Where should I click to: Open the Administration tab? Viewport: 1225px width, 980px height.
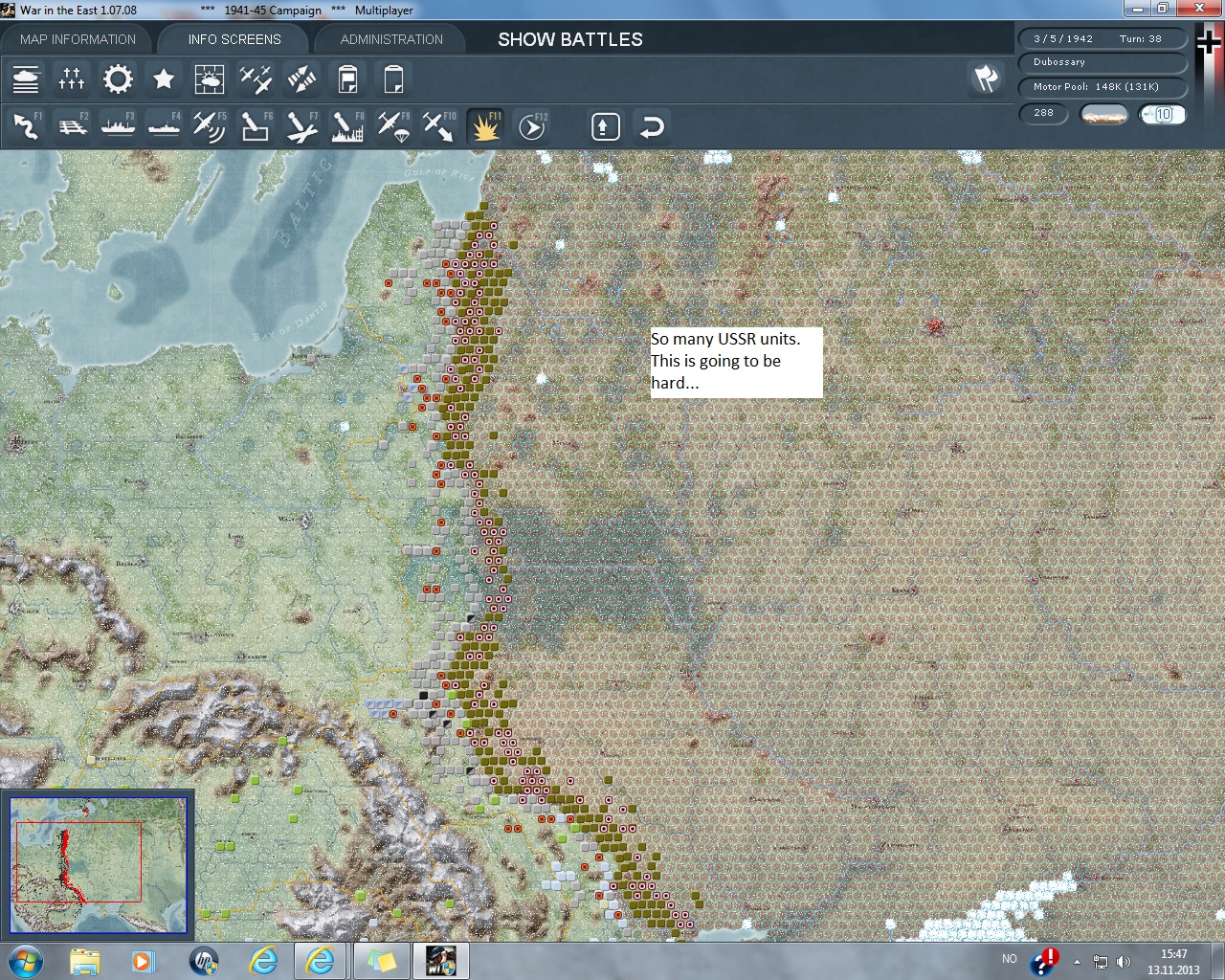(x=391, y=39)
